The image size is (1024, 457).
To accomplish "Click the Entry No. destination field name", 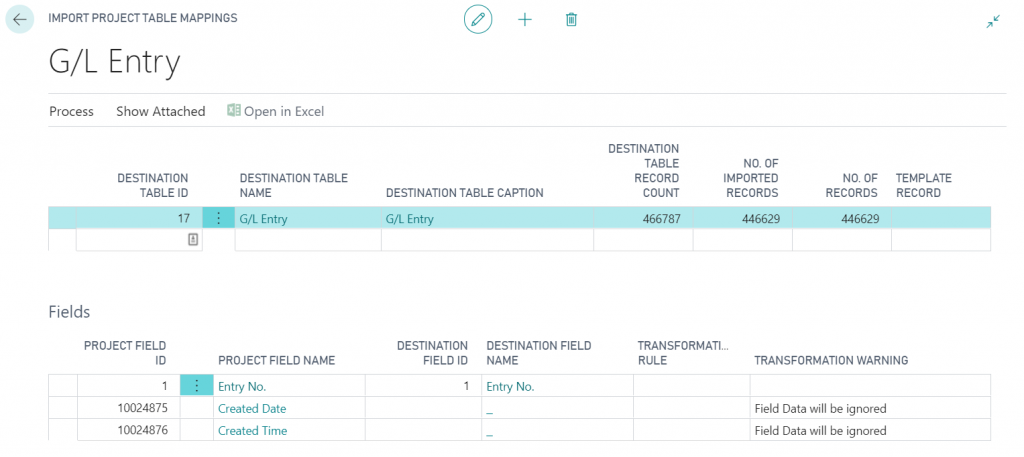I will point(510,386).
